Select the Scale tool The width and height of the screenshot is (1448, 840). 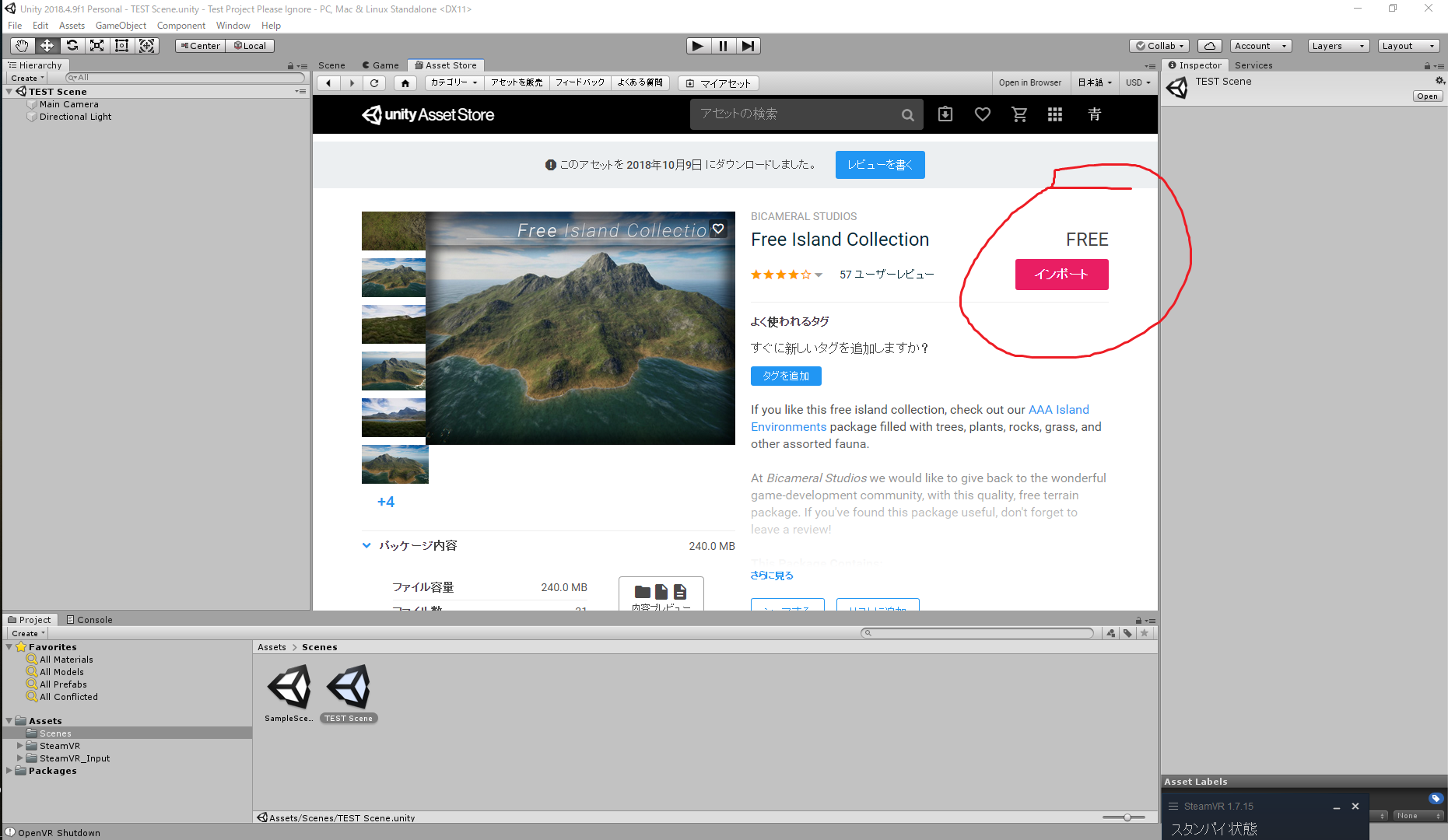pyautogui.click(x=97, y=46)
